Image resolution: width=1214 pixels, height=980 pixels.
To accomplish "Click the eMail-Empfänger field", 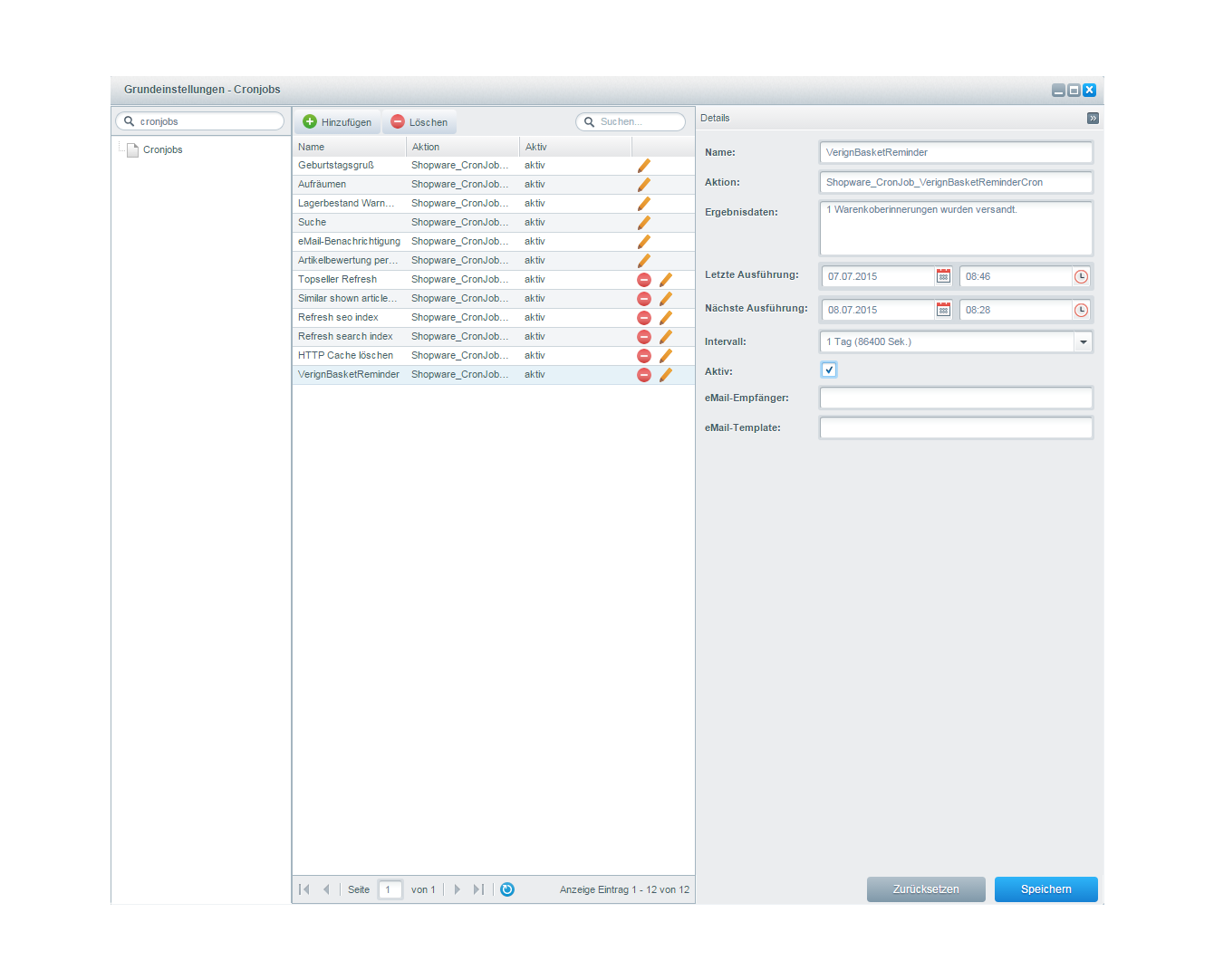I will coord(956,398).
